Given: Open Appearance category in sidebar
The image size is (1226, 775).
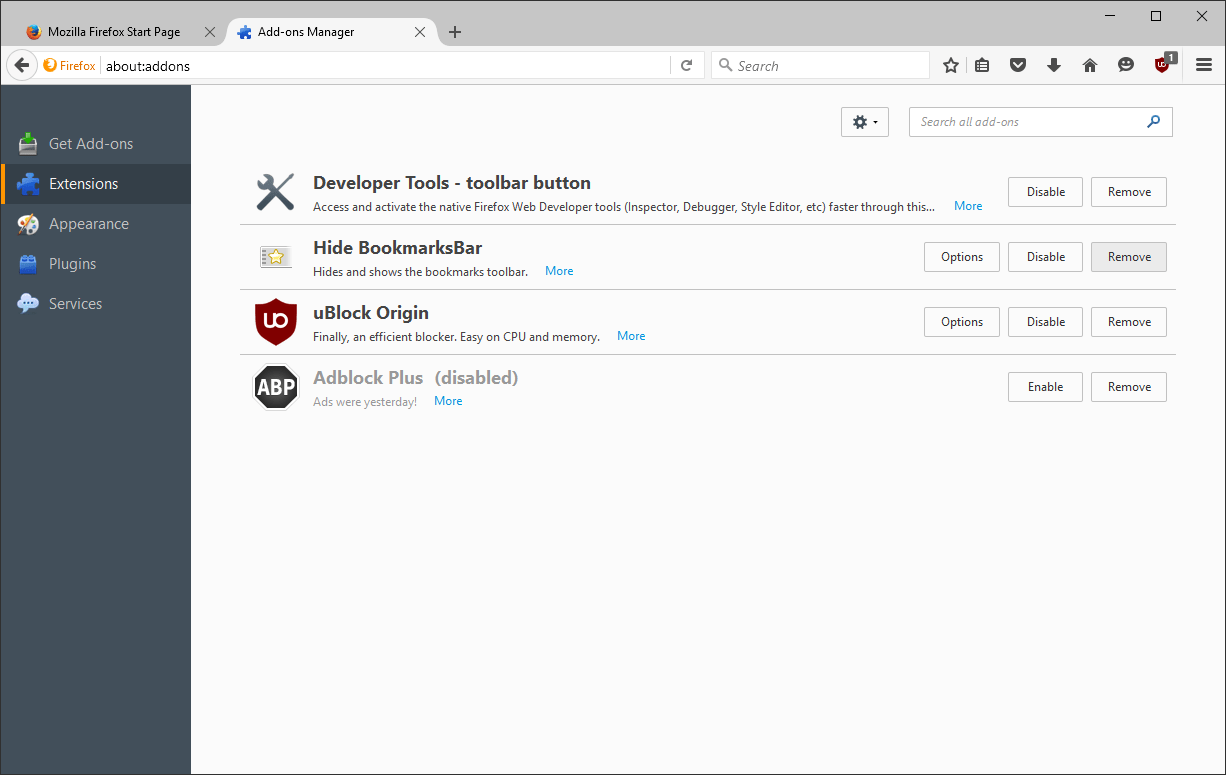Looking at the screenshot, I should click(x=95, y=224).
